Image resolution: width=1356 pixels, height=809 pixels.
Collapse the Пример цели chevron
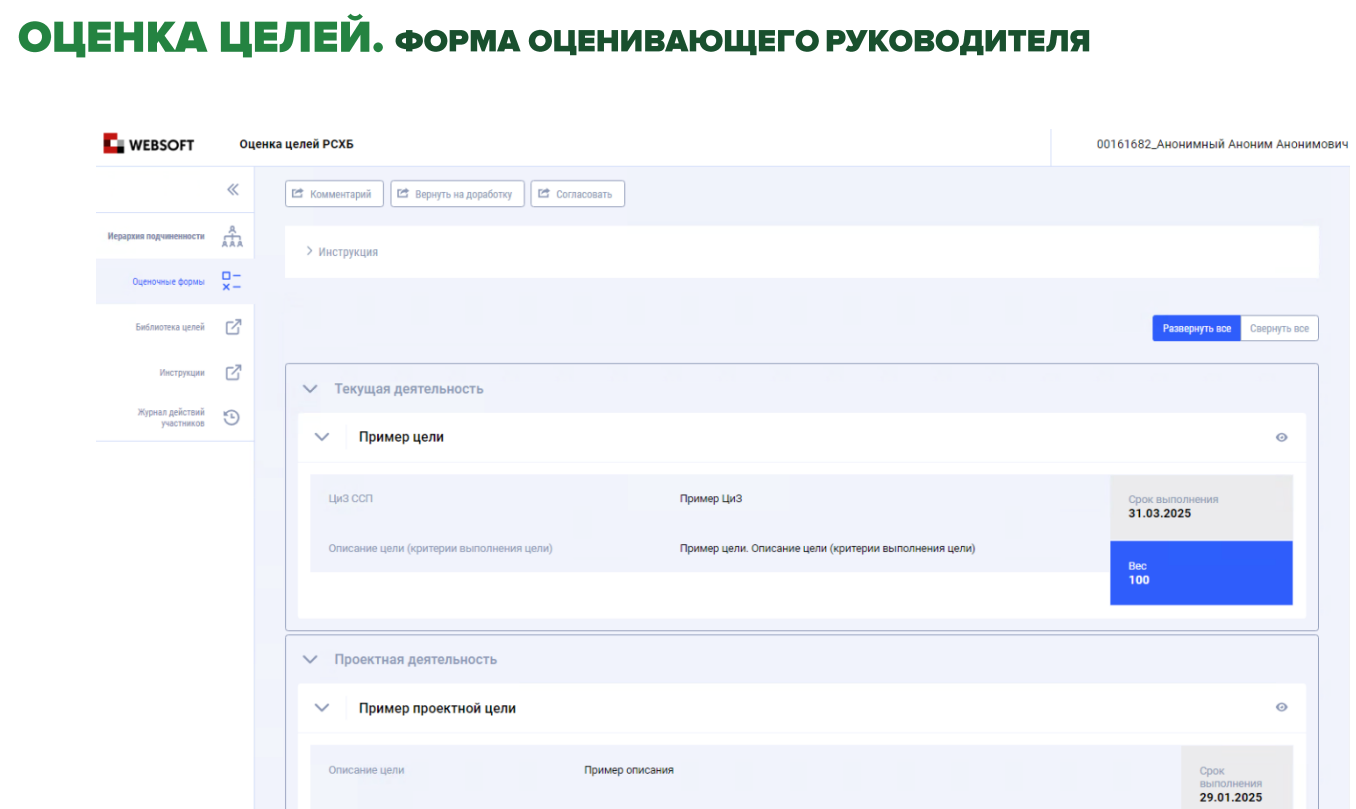pos(322,437)
